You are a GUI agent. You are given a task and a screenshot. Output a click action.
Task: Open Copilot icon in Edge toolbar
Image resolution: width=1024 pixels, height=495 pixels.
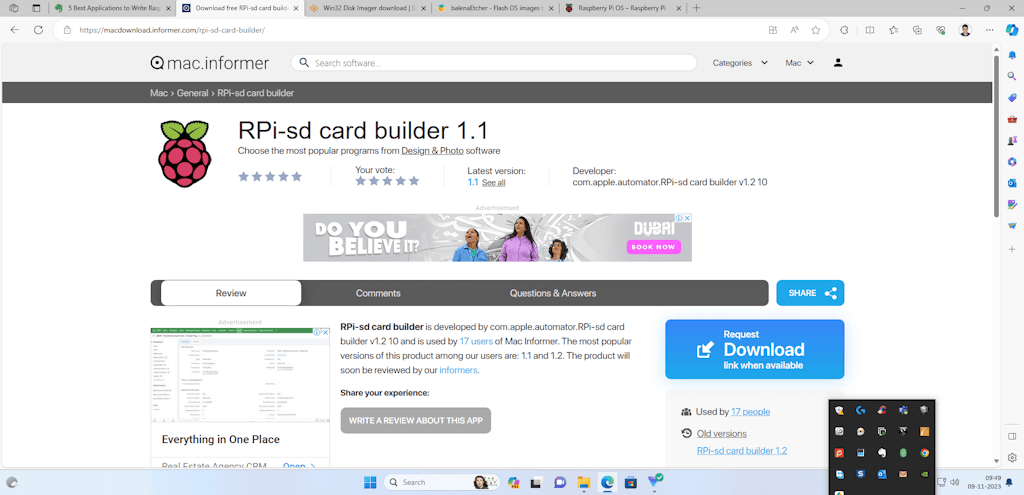tap(1011, 30)
